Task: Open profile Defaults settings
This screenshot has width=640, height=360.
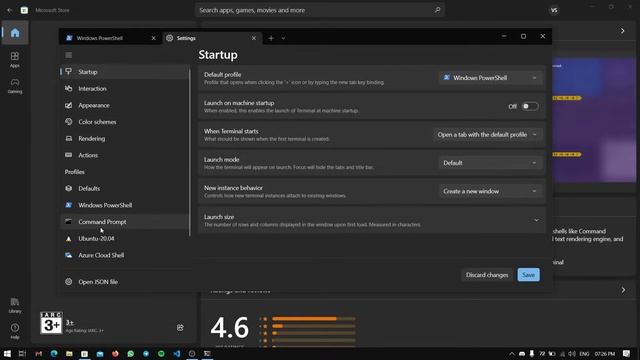Action: 124,189
